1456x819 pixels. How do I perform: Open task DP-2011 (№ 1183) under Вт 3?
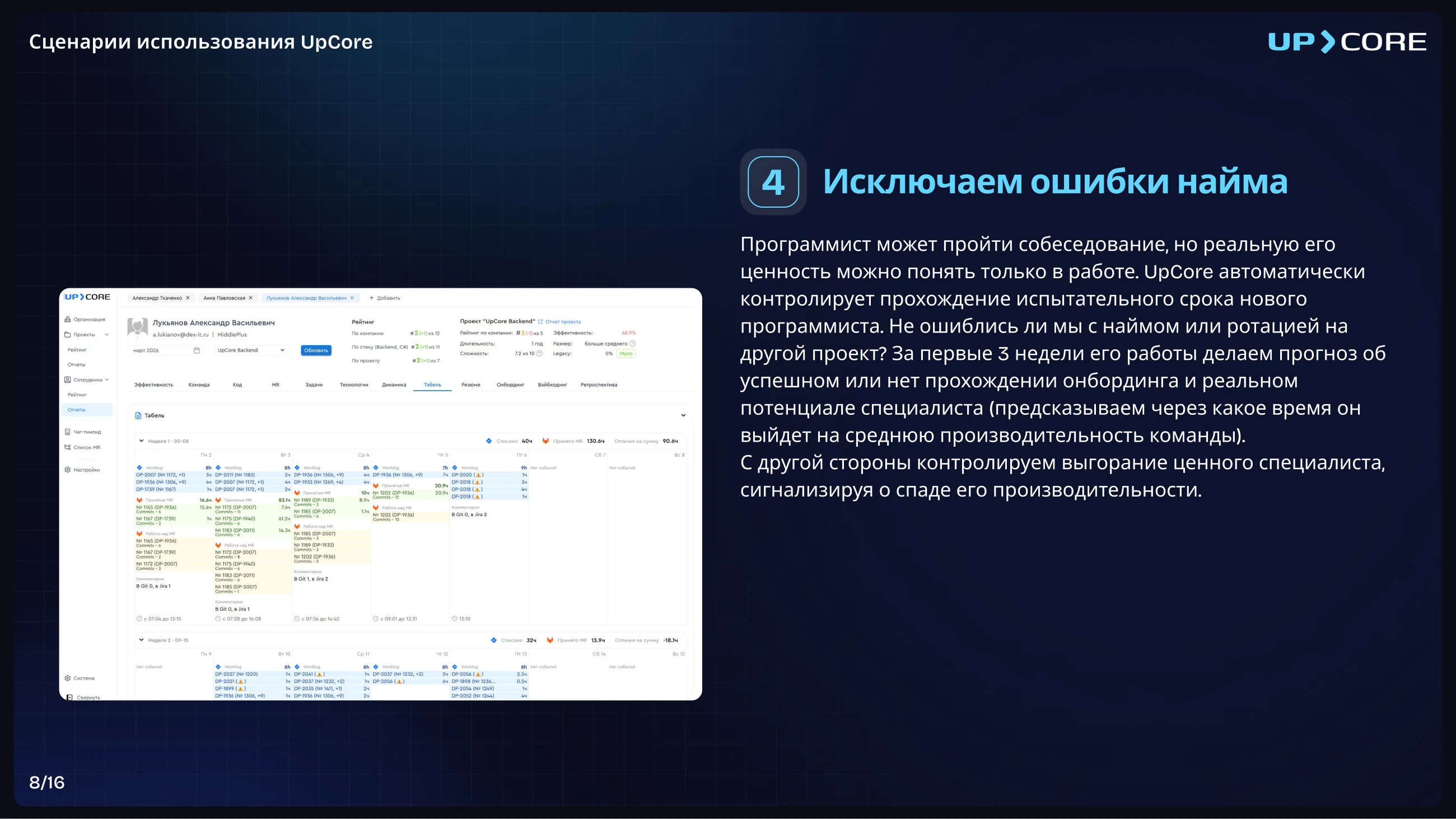pos(235,475)
